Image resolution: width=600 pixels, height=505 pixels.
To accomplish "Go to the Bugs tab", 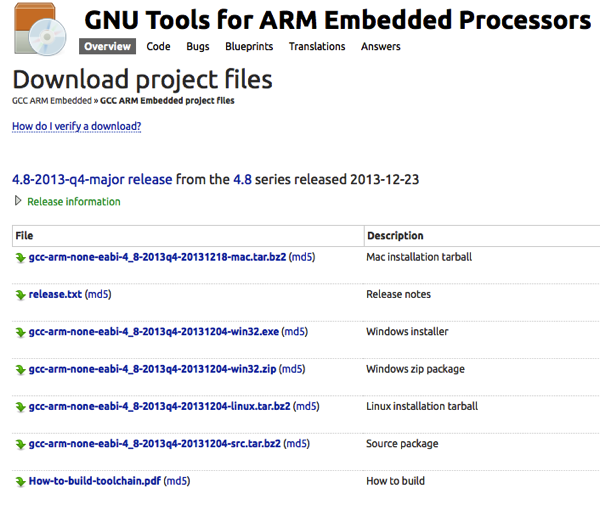I will [198, 47].
